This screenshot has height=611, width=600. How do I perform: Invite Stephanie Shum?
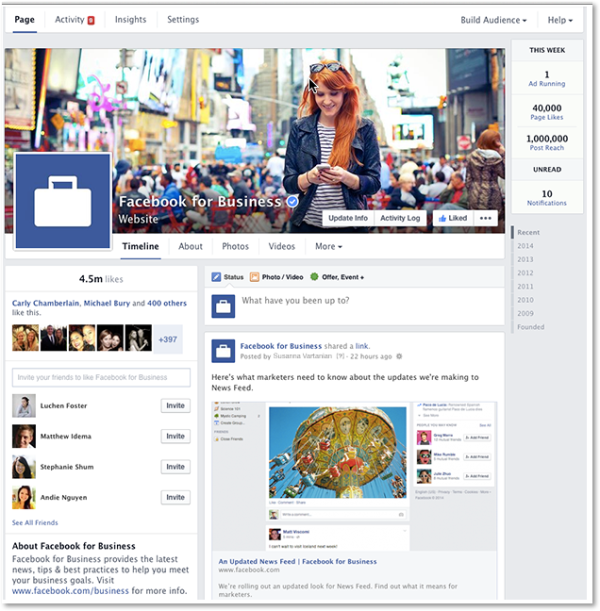[176, 467]
